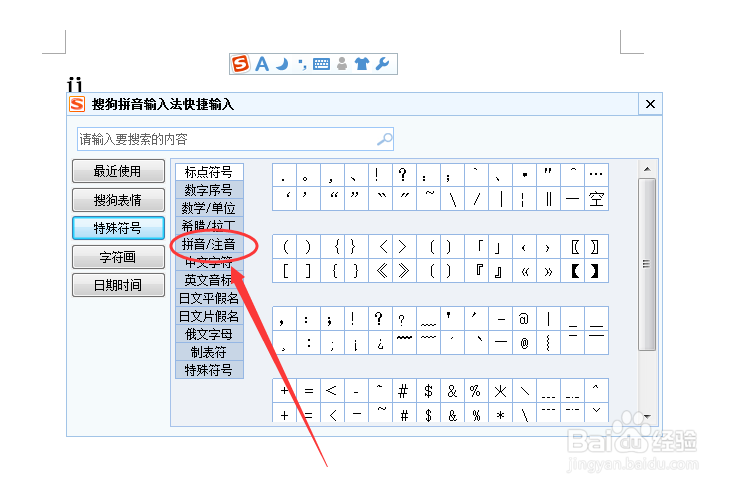This screenshot has height=490, width=740.
Task: Open the 字符画 section
Action: [x=118, y=257]
